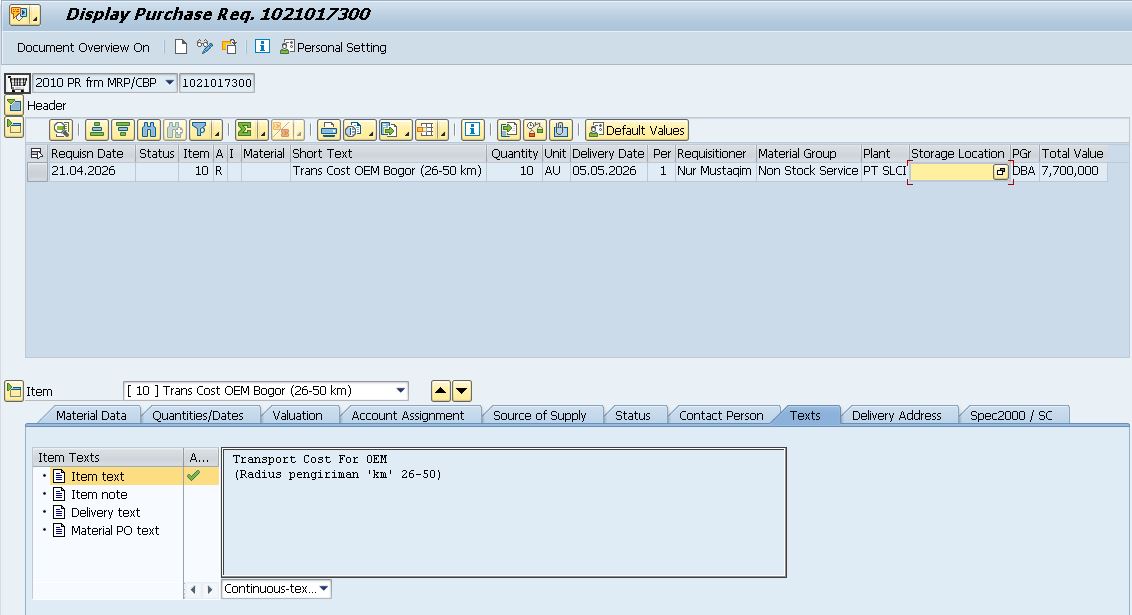Click the Find binoculars icon
This screenshot has width=1132, height=615.
click(149, 130)
